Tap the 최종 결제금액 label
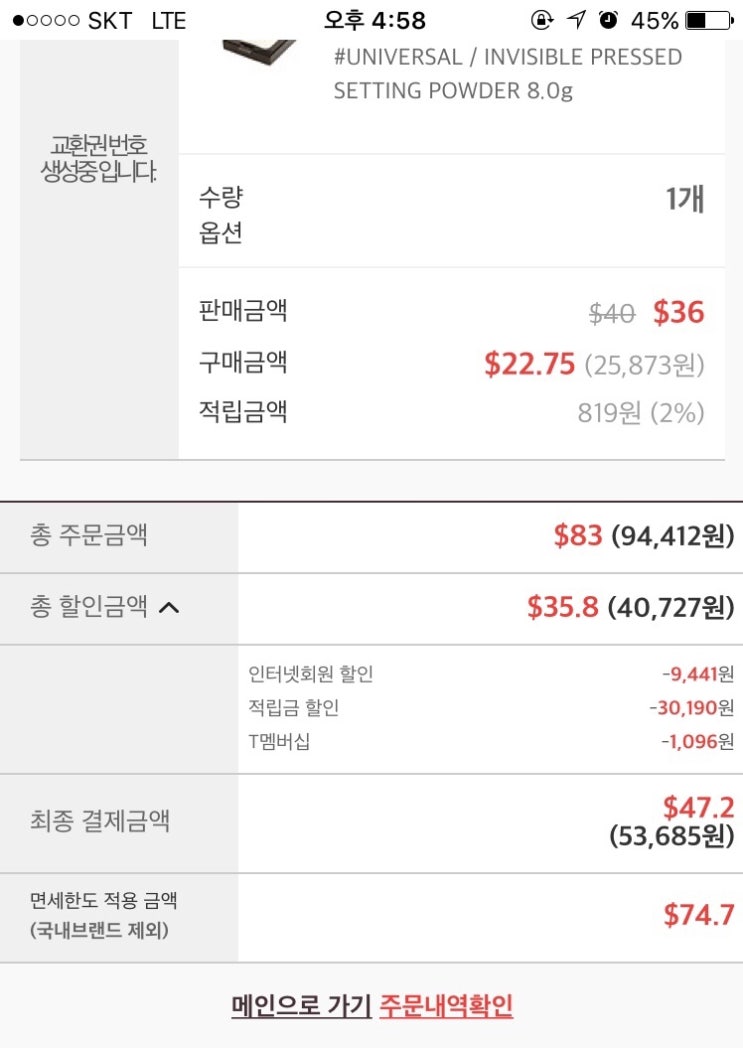The image size is (743, 1048). [100, 821]
